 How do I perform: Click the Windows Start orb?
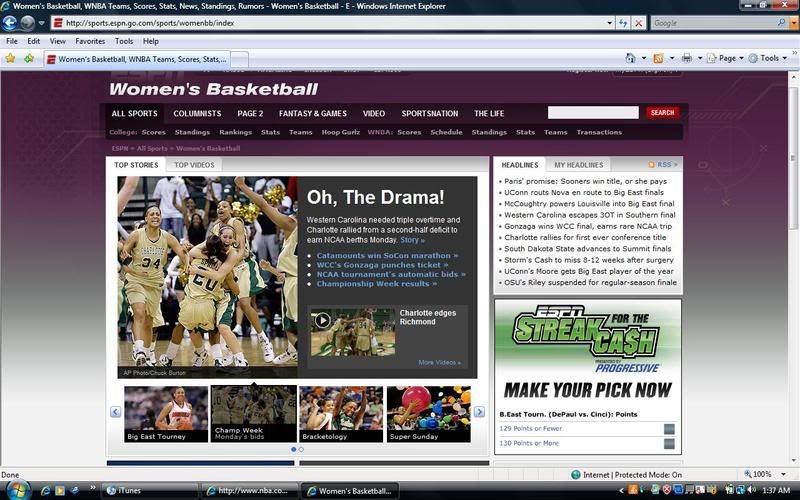(x=18, y=490)
